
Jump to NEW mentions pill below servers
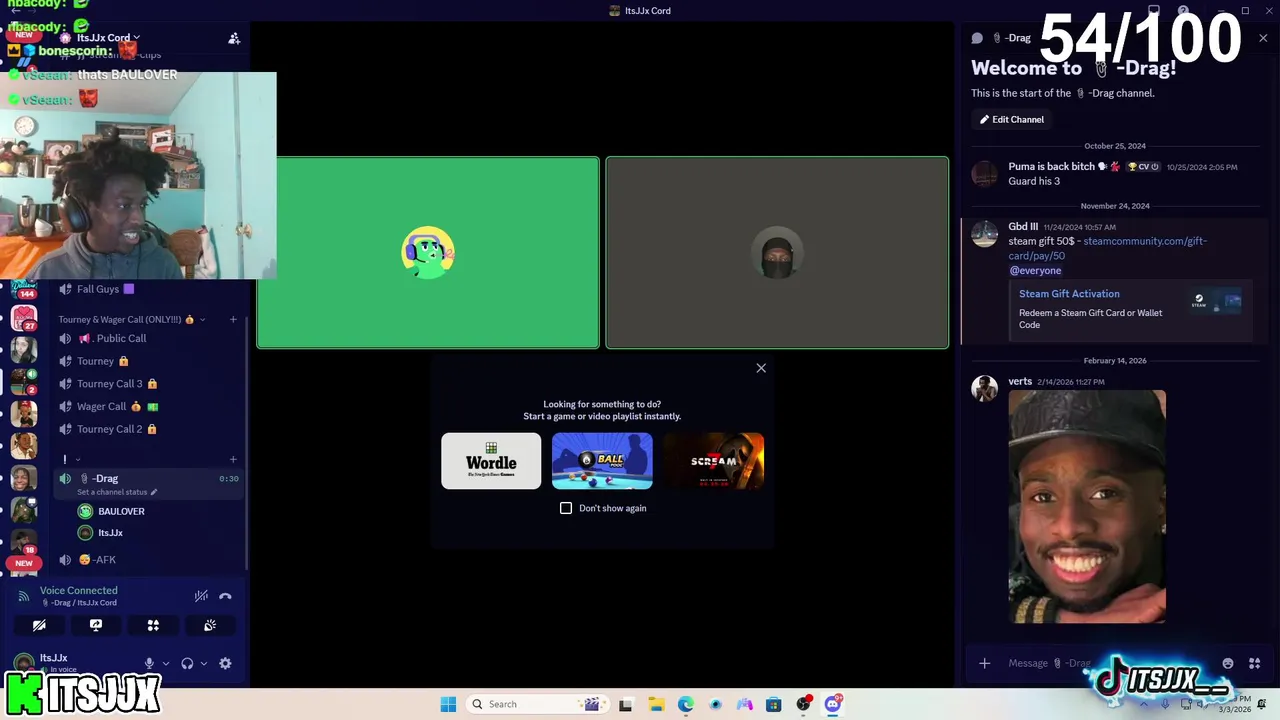tap(24, 563)
